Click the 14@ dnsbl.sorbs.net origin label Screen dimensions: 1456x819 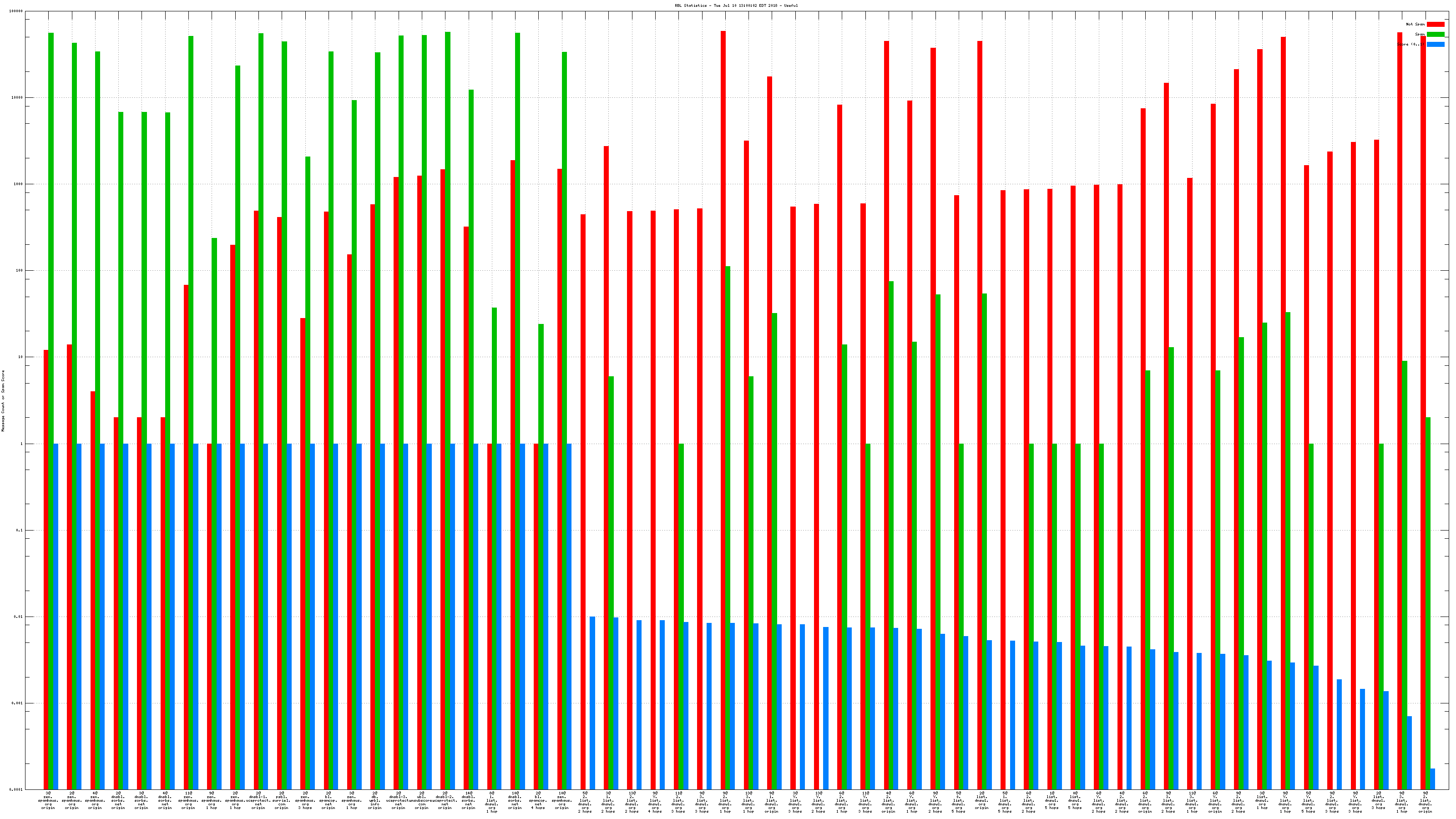(469, 801)
